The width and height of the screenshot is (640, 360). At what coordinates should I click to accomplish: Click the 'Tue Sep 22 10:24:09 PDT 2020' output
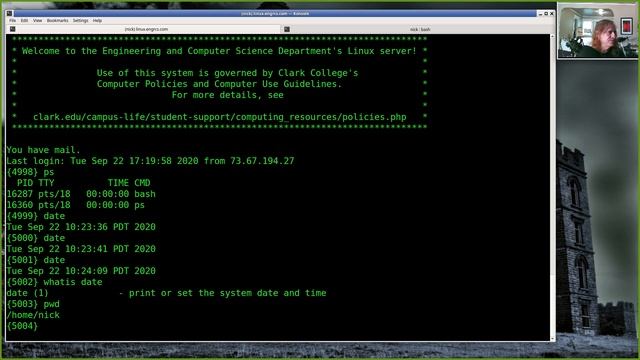(81, 271)
